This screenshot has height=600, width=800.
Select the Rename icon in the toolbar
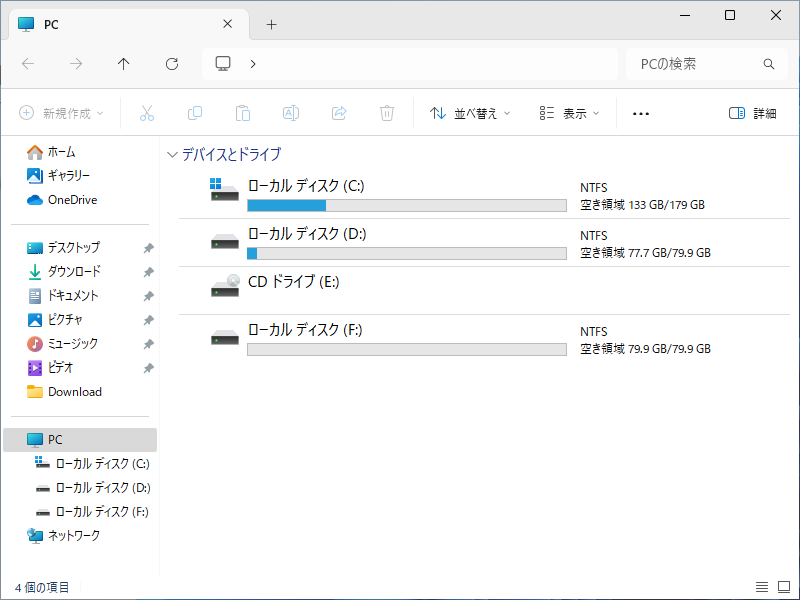[x=291, y=113]
